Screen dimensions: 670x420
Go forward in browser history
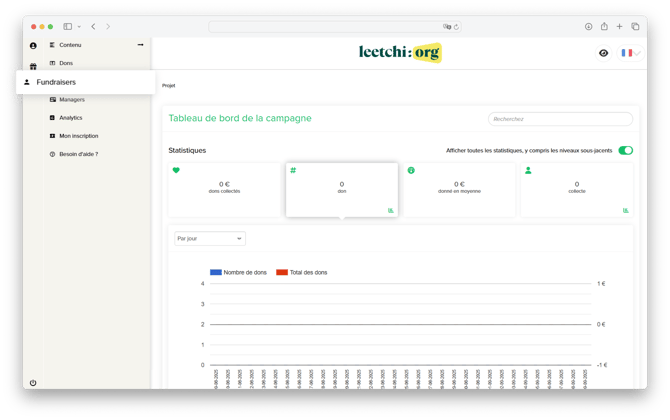pyautogui.click(x=108, y=26)
